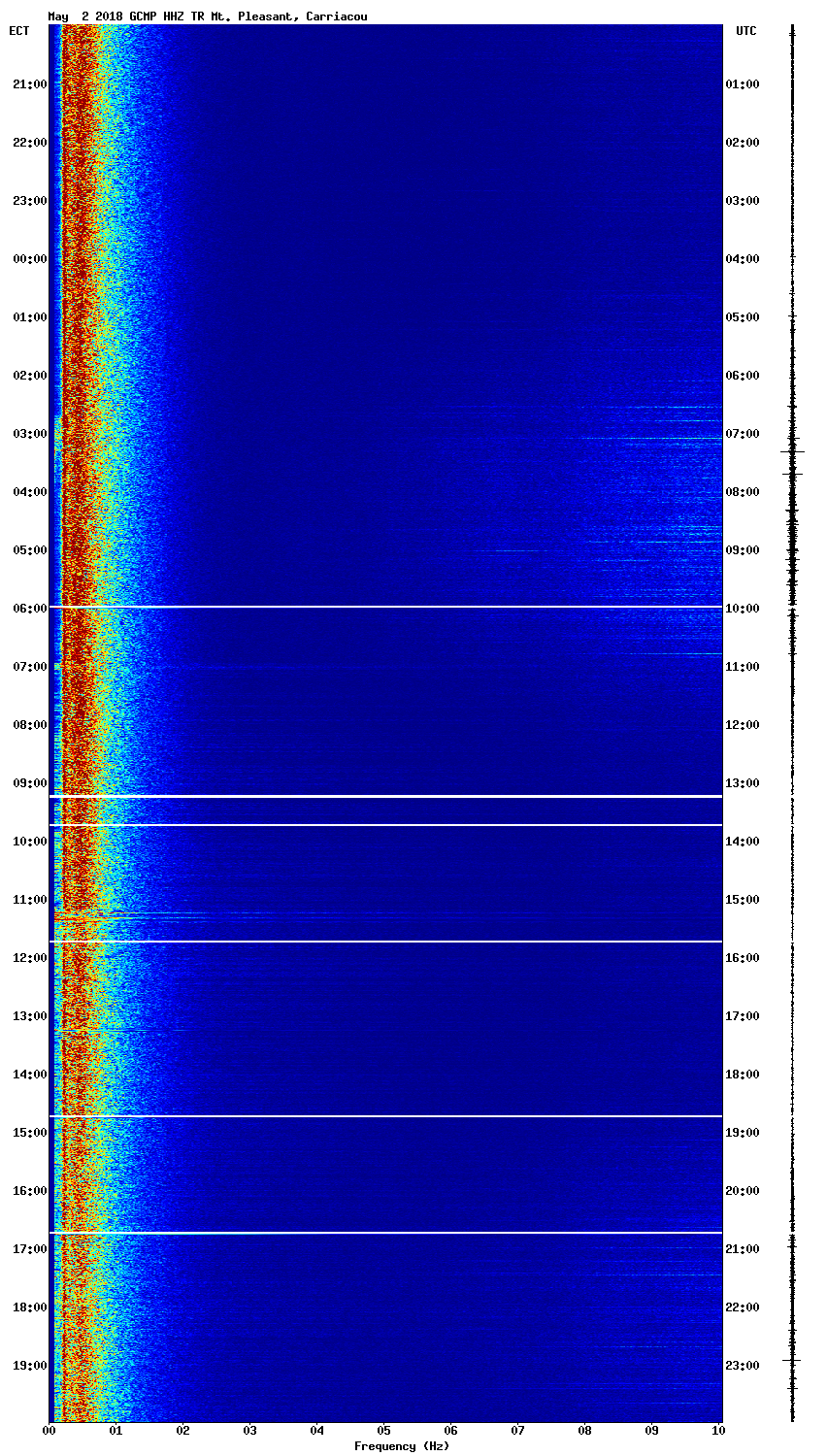The image size is (827, 1456).
Task: Select 18:00 on the UTC time axis
Action: point(743,1075)
